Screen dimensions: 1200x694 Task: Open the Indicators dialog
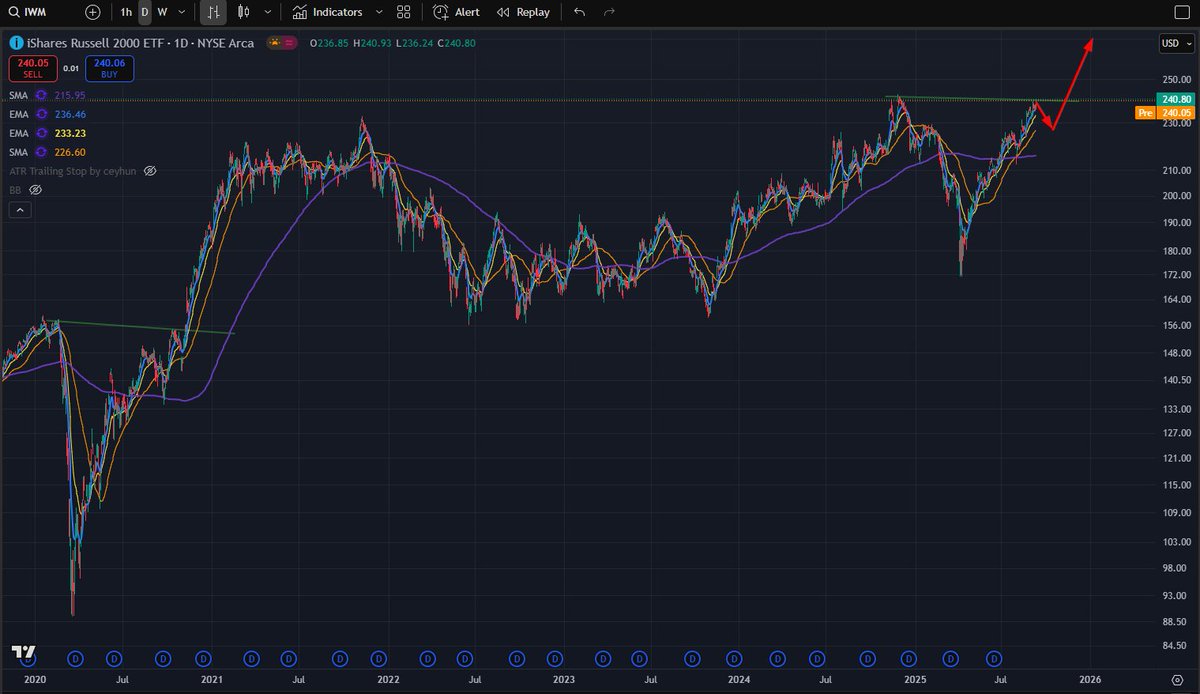point(327,12)
